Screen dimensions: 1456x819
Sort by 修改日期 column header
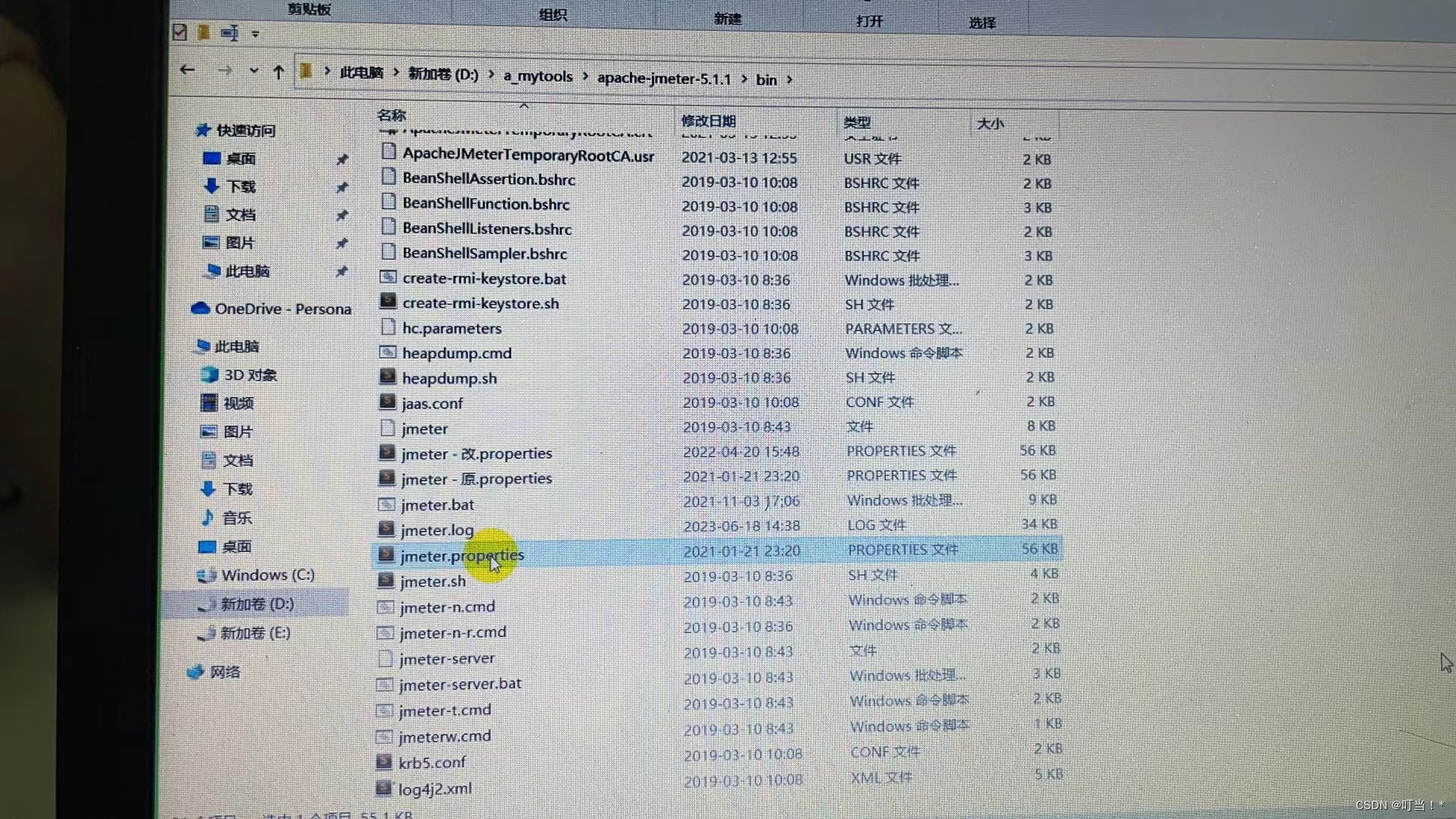click(708, 121)
